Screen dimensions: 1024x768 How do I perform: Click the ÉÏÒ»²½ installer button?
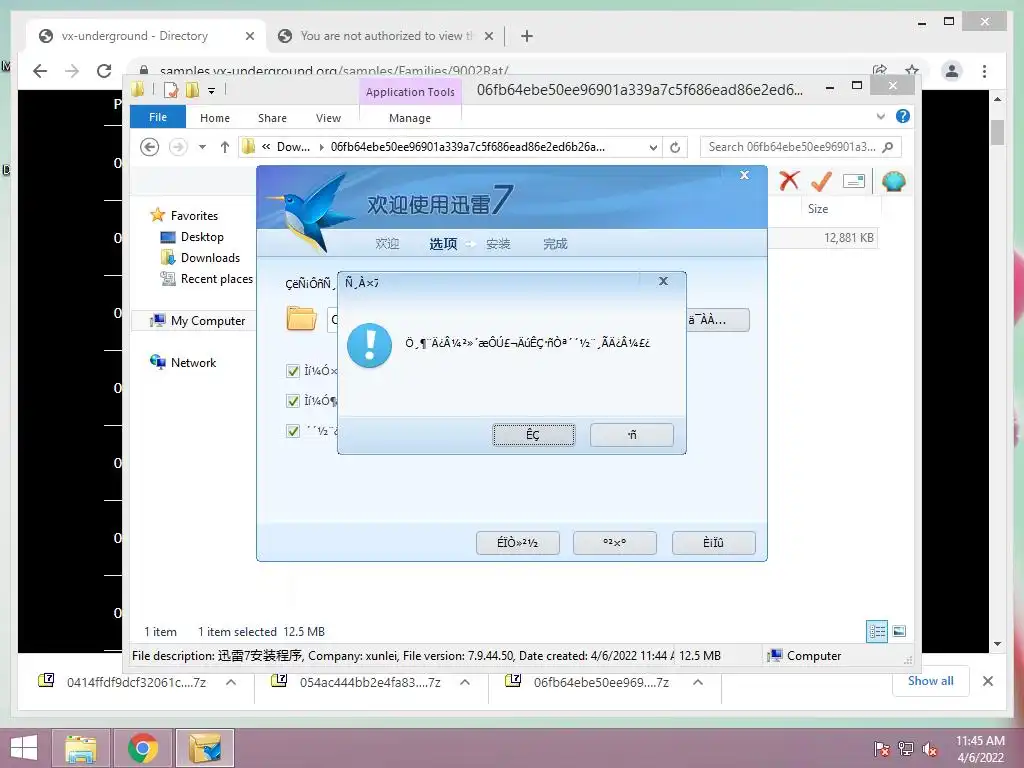coord(517,543)
